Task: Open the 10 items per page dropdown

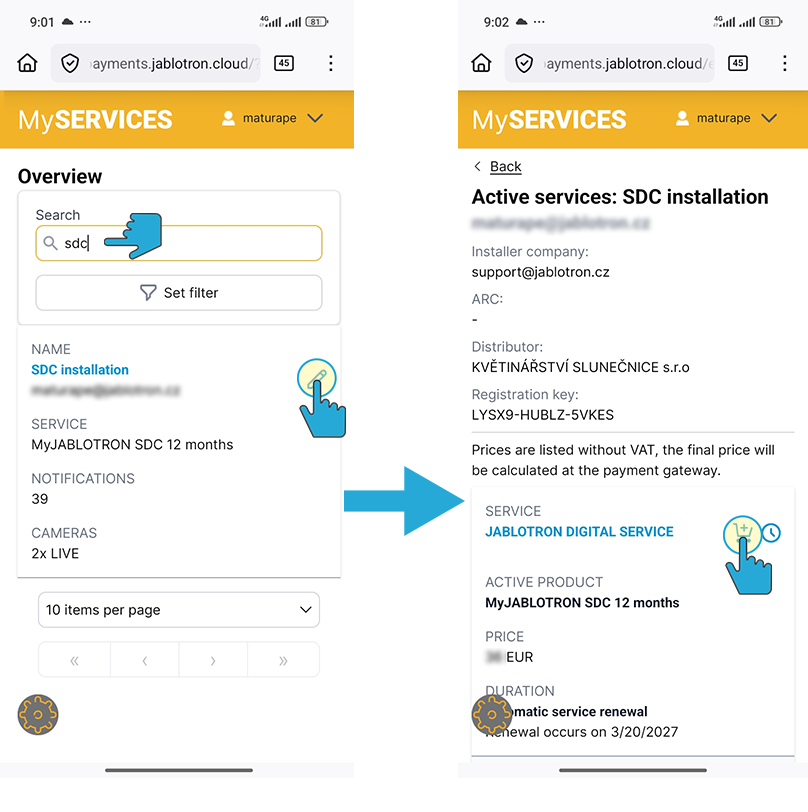Action: point(179,610)
